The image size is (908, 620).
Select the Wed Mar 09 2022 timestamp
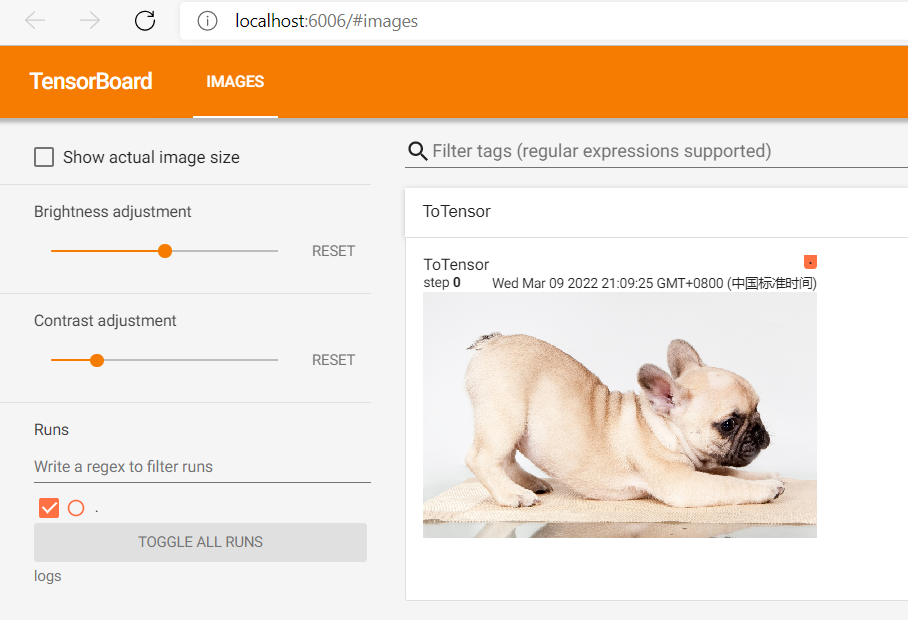coord(654,283)
